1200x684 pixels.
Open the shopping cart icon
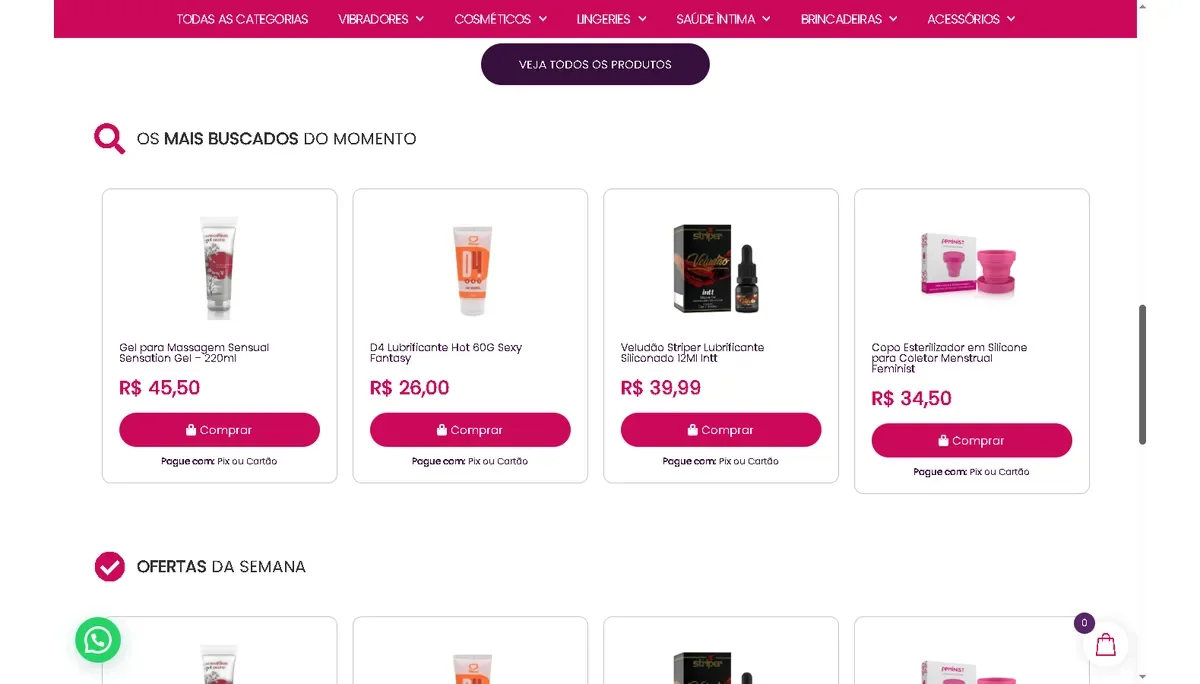(x=1105, y=645)
